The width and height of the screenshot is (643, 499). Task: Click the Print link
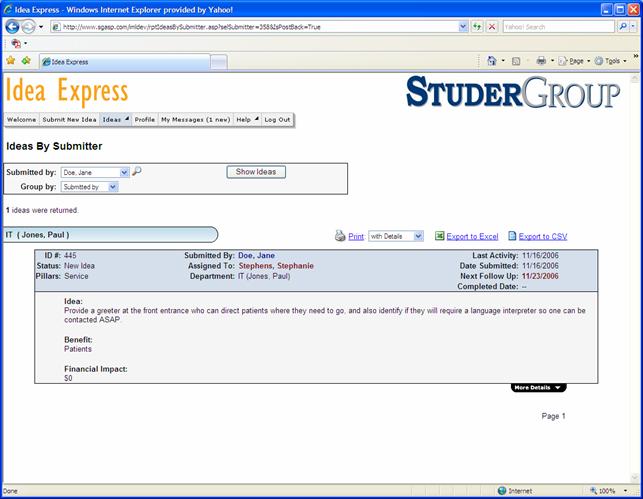[x=356, y=237]
